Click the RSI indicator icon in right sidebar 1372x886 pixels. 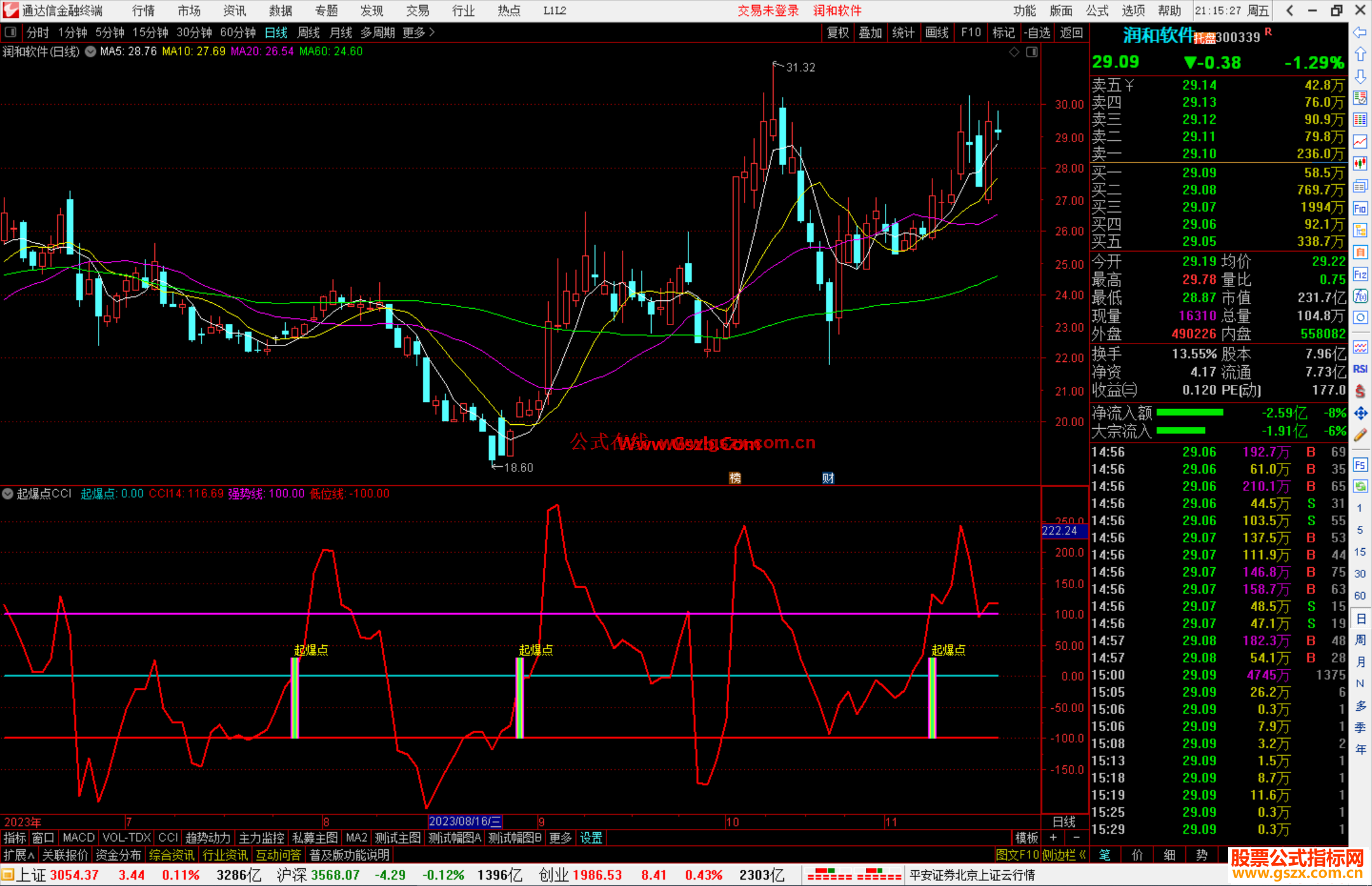click(x=1360, y=369)
